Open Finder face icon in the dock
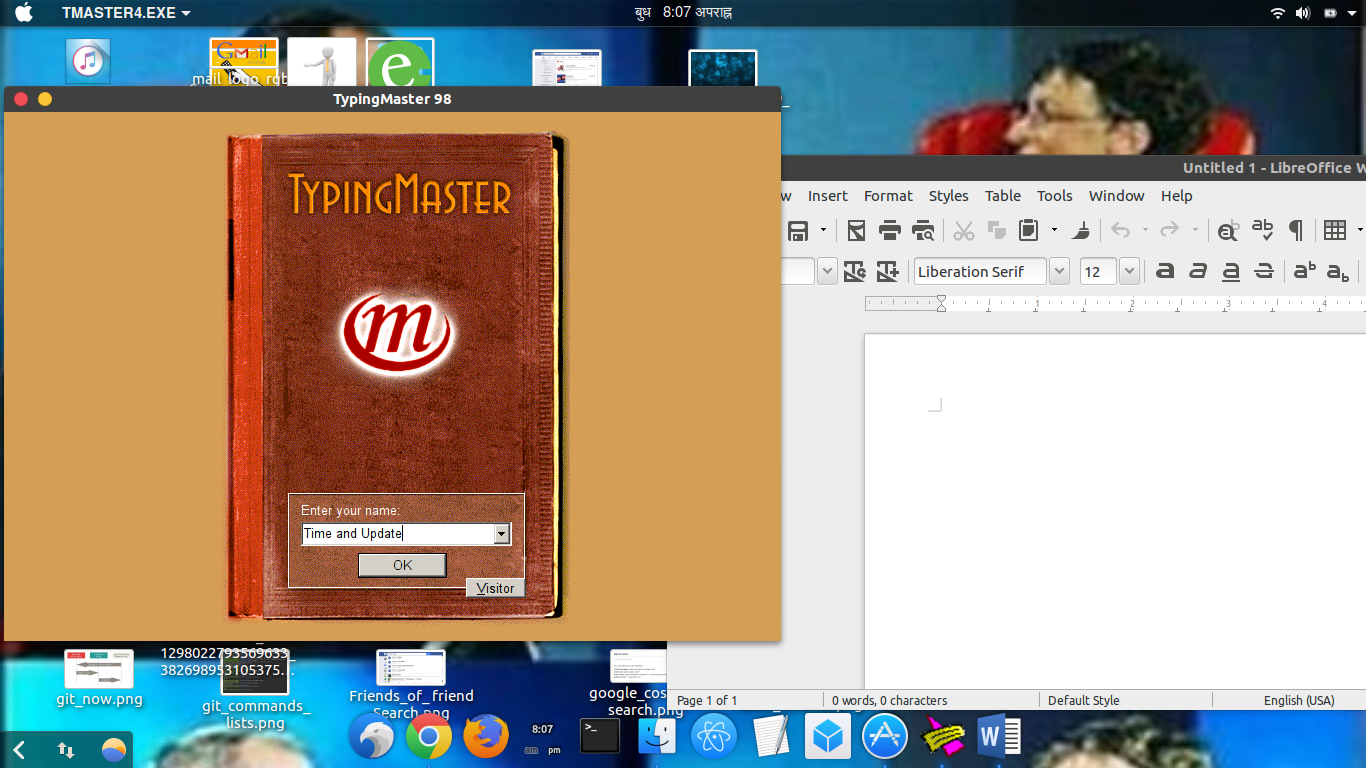Screen dimensions: 1366x768 click(659, 737)
